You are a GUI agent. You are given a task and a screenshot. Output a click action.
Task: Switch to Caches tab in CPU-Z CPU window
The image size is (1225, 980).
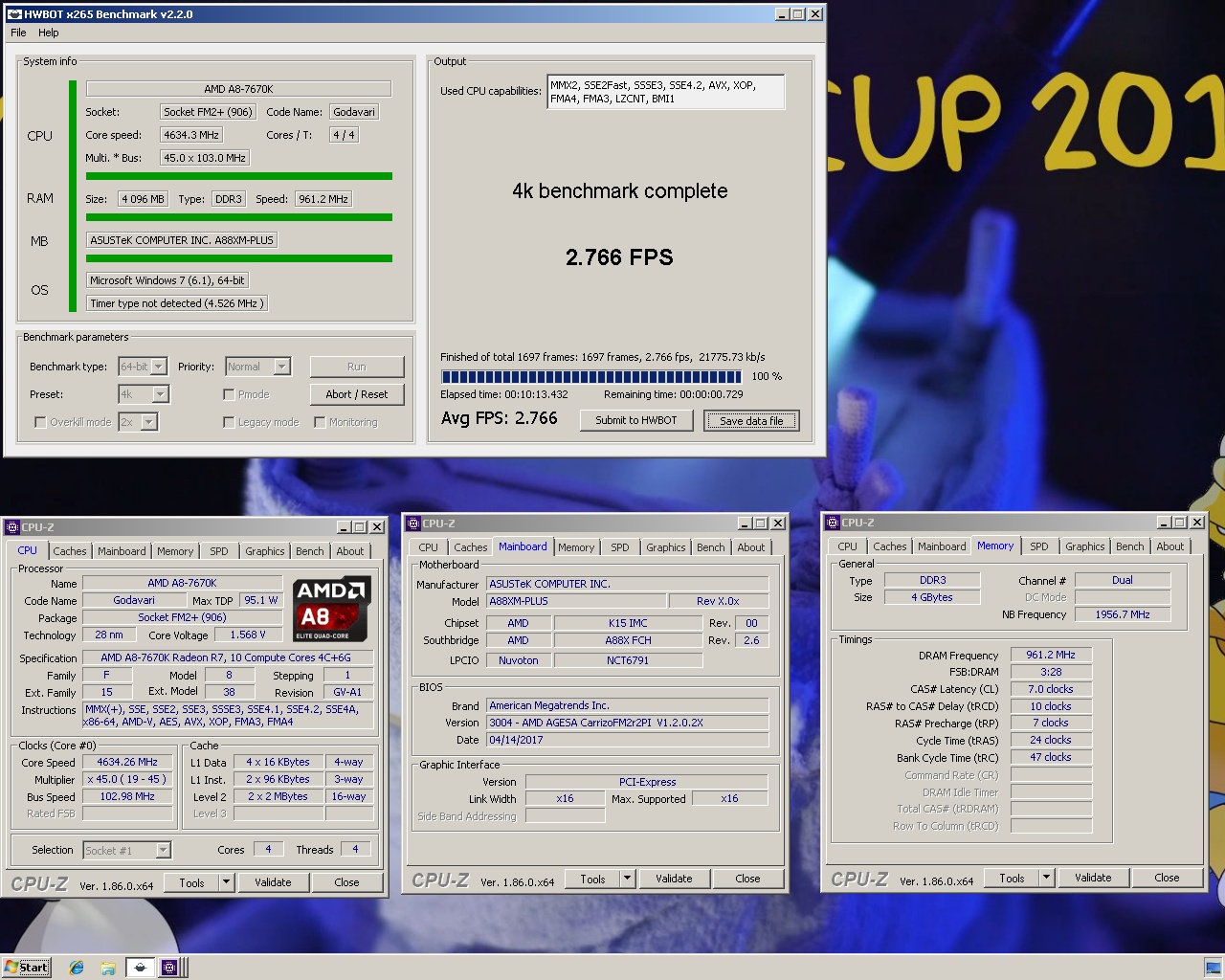(70, 551)
